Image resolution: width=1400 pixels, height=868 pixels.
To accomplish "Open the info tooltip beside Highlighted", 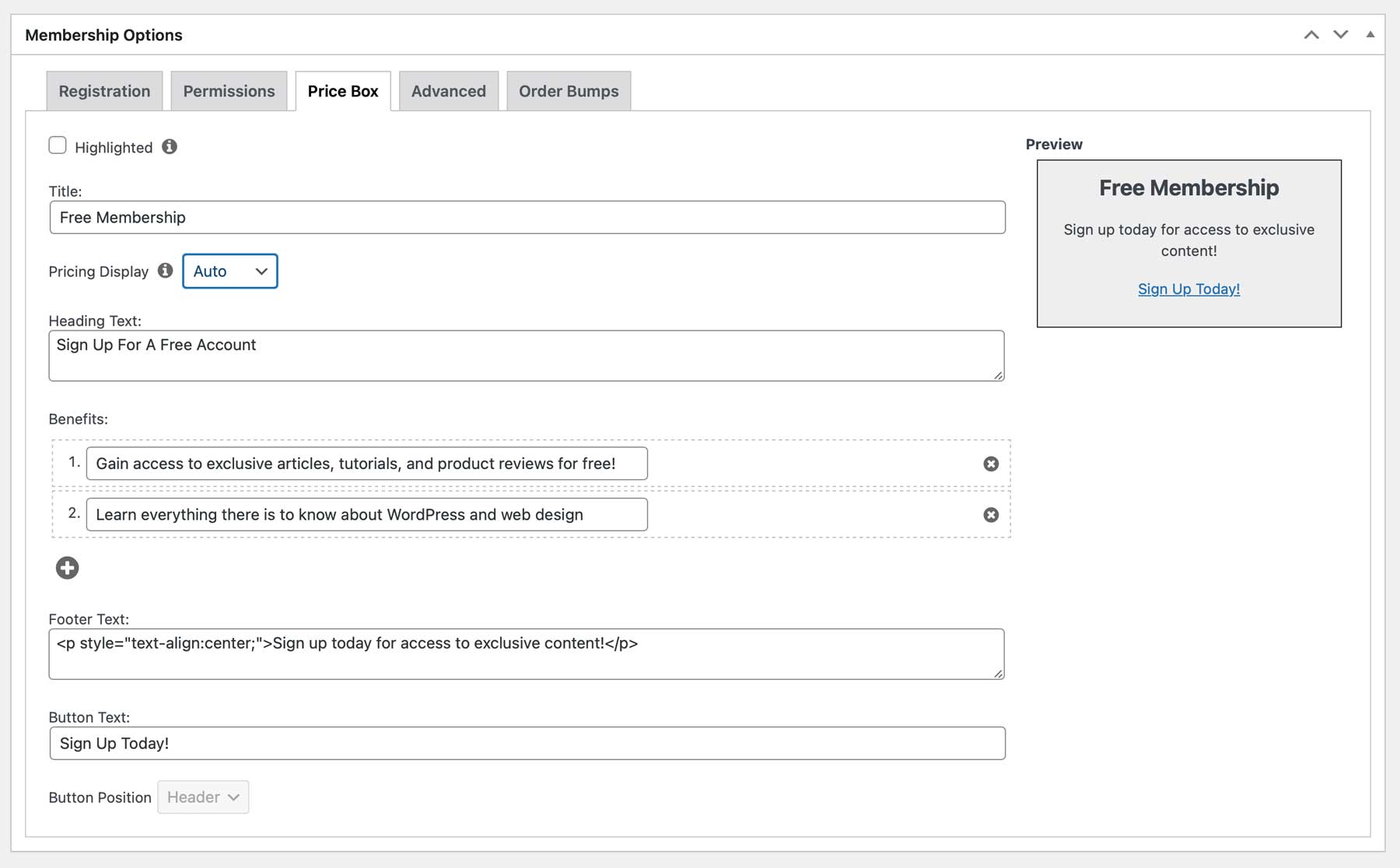I will [x=170, y=145].
